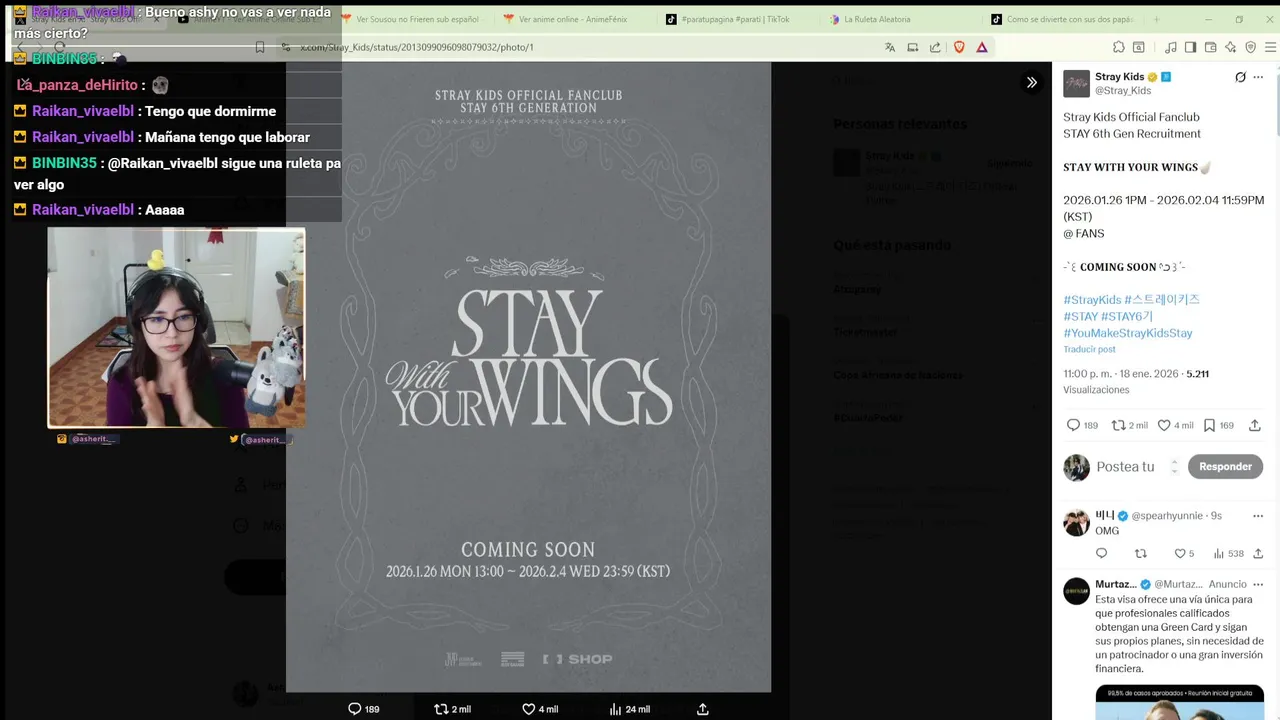
Task: Click the reply icon showing 189 in sidebar
Action: tap(1073, 425)
